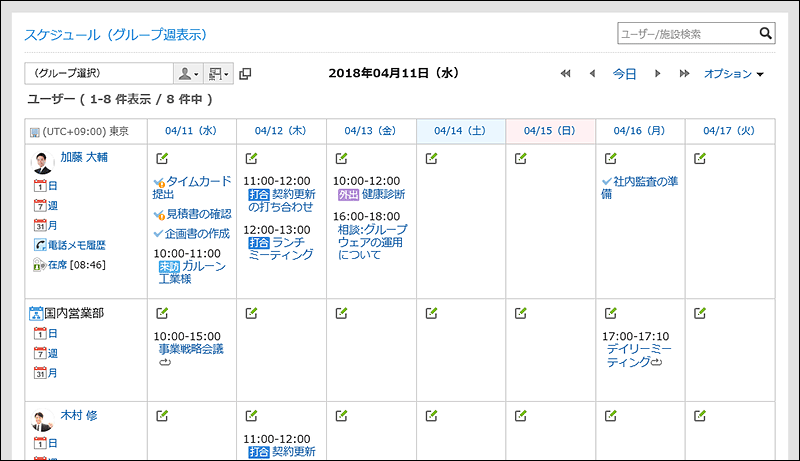Jump back one week with double-left arrow
This screenshot has width=800, height=461.
(x=565, y=73)
